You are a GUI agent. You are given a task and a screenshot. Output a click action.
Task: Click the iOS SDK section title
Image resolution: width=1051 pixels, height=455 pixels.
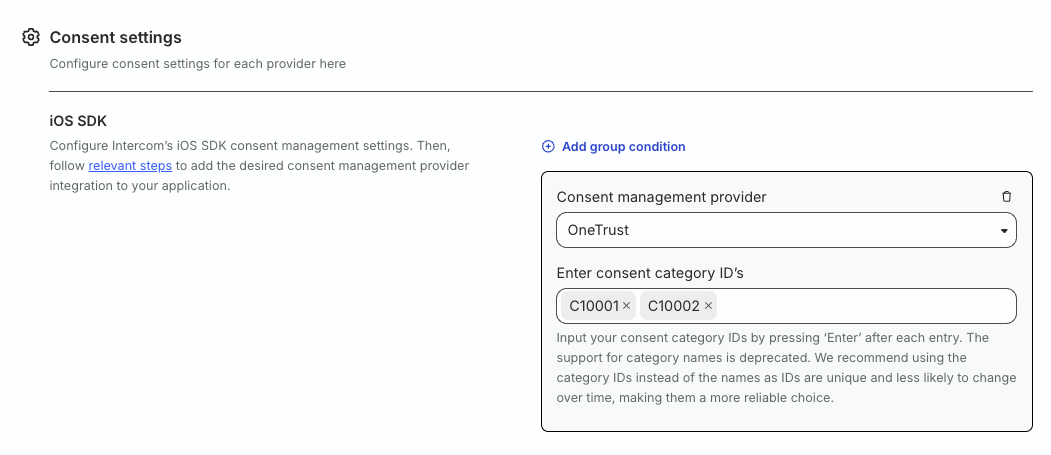78,121
